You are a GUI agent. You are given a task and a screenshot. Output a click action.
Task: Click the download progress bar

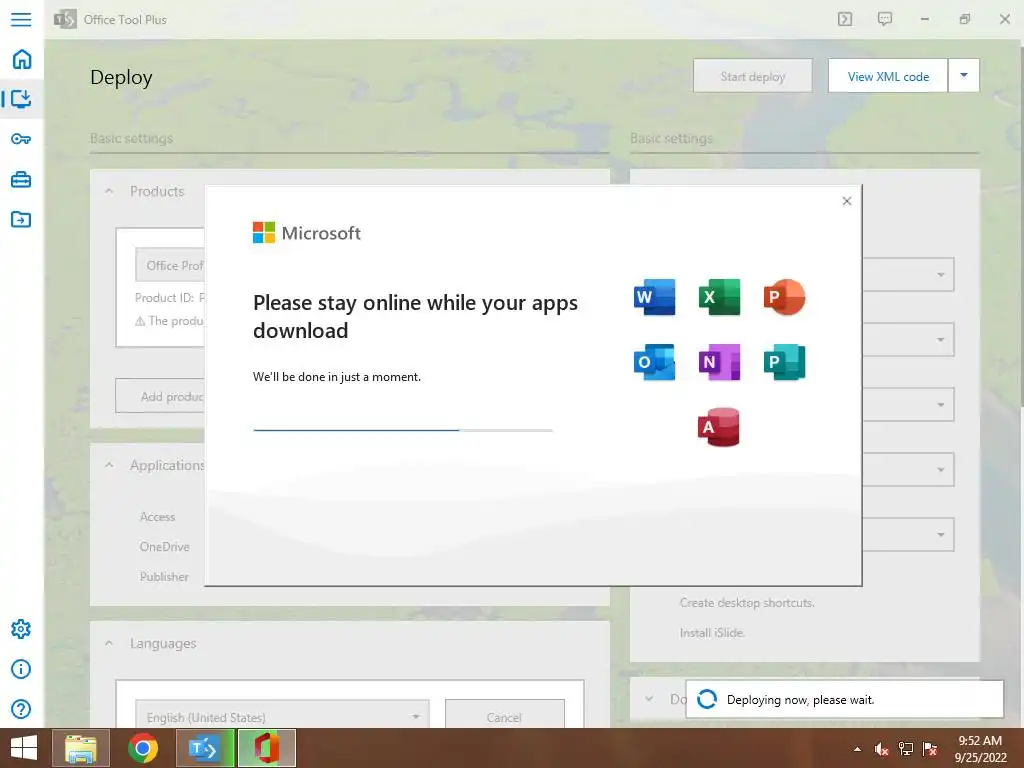(403, 430)
